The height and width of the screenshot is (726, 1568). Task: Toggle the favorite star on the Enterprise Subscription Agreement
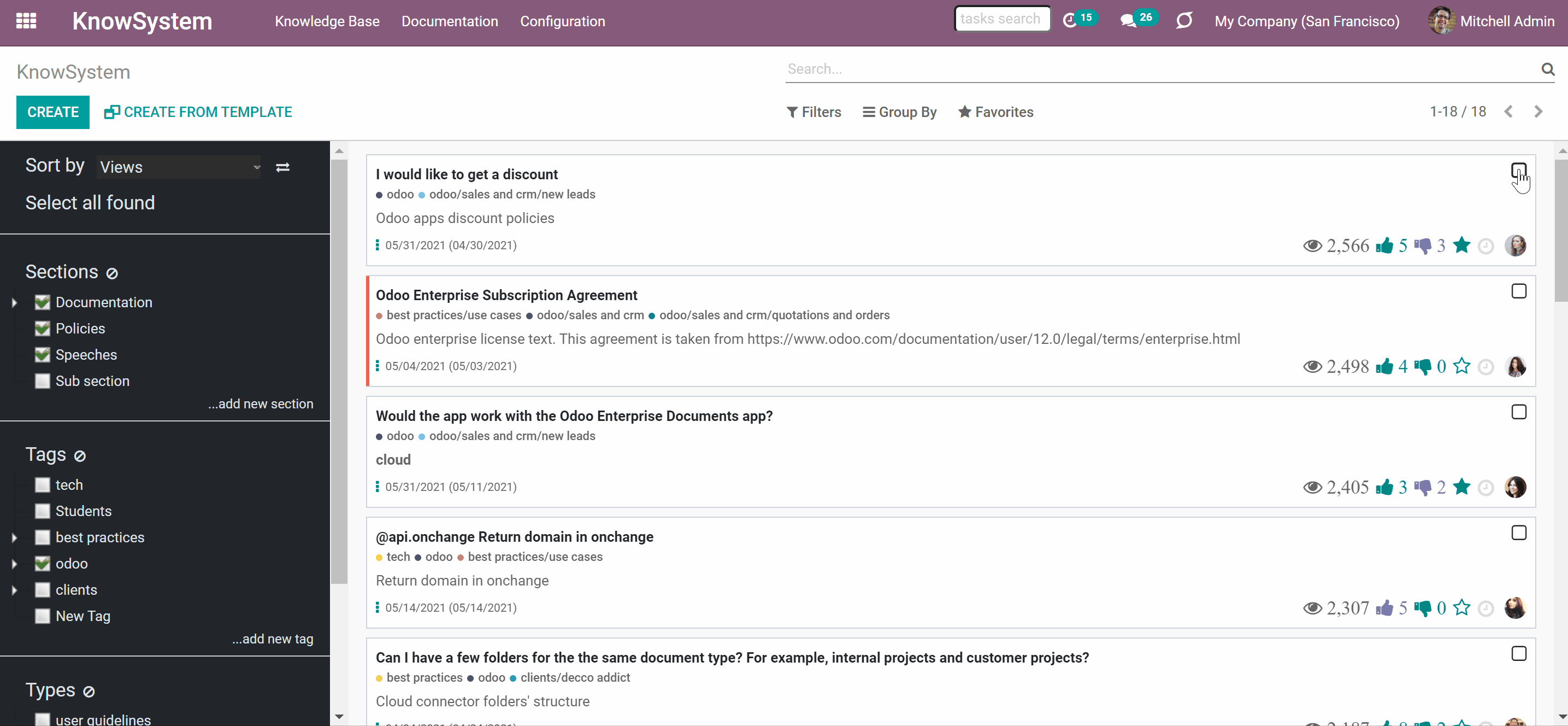[1461, 366]
